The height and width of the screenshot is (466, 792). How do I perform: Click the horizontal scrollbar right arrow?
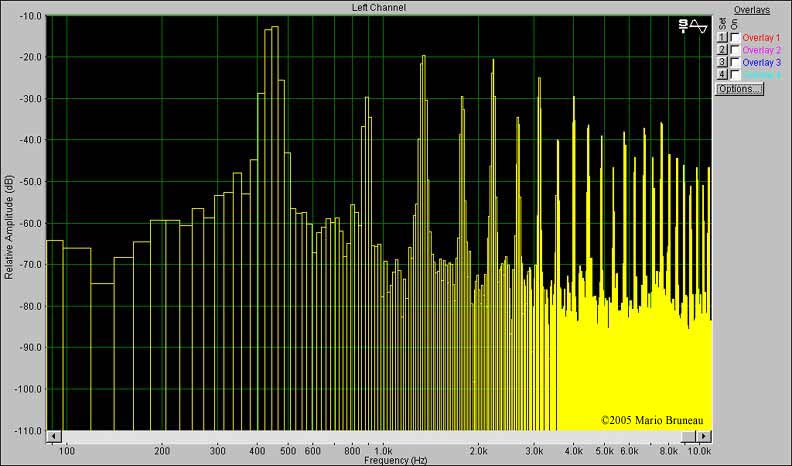point(704,436)
